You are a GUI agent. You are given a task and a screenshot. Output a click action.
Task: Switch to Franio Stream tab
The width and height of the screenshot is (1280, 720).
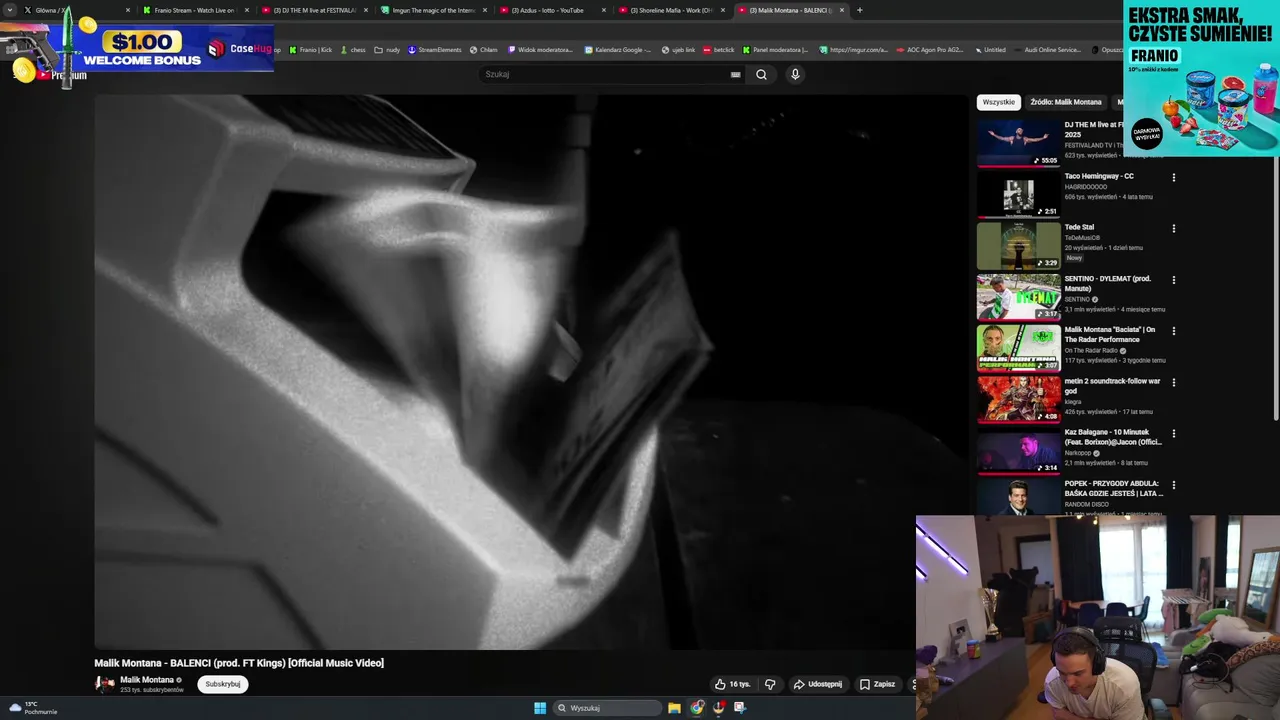[x=195, y=10]
